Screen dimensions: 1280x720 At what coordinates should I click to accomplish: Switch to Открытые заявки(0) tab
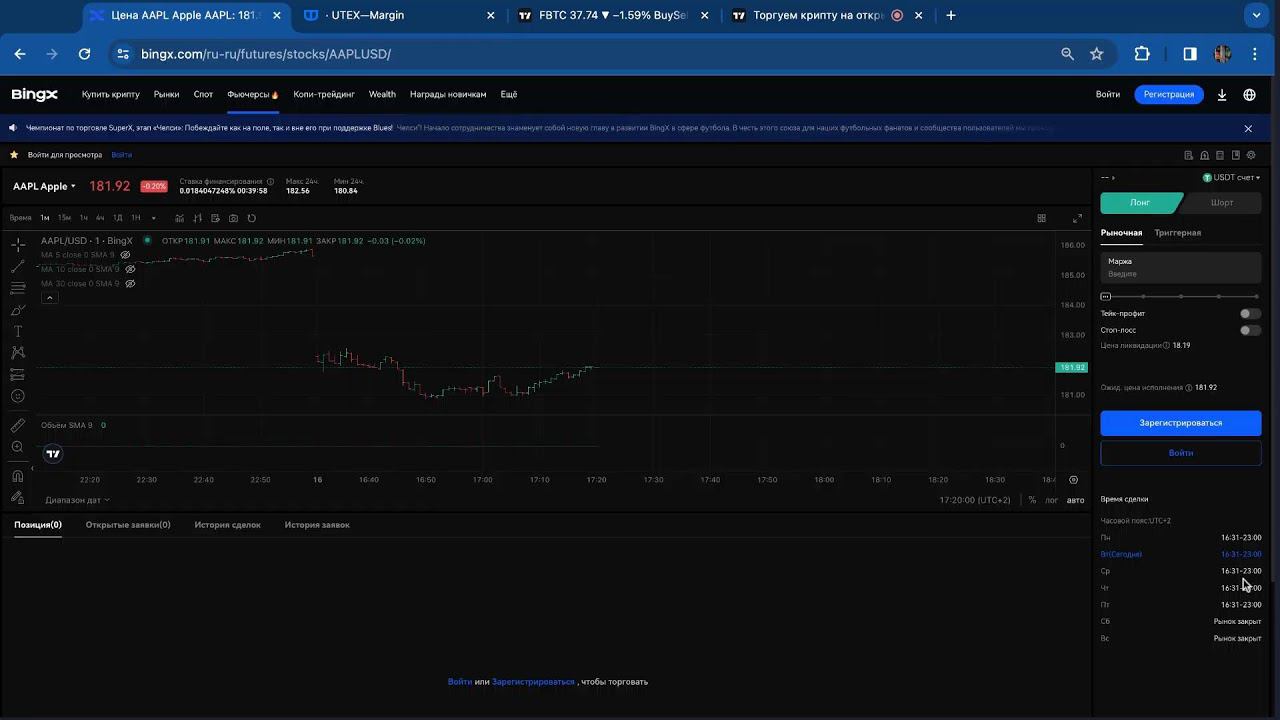click(x=128, y=525)
